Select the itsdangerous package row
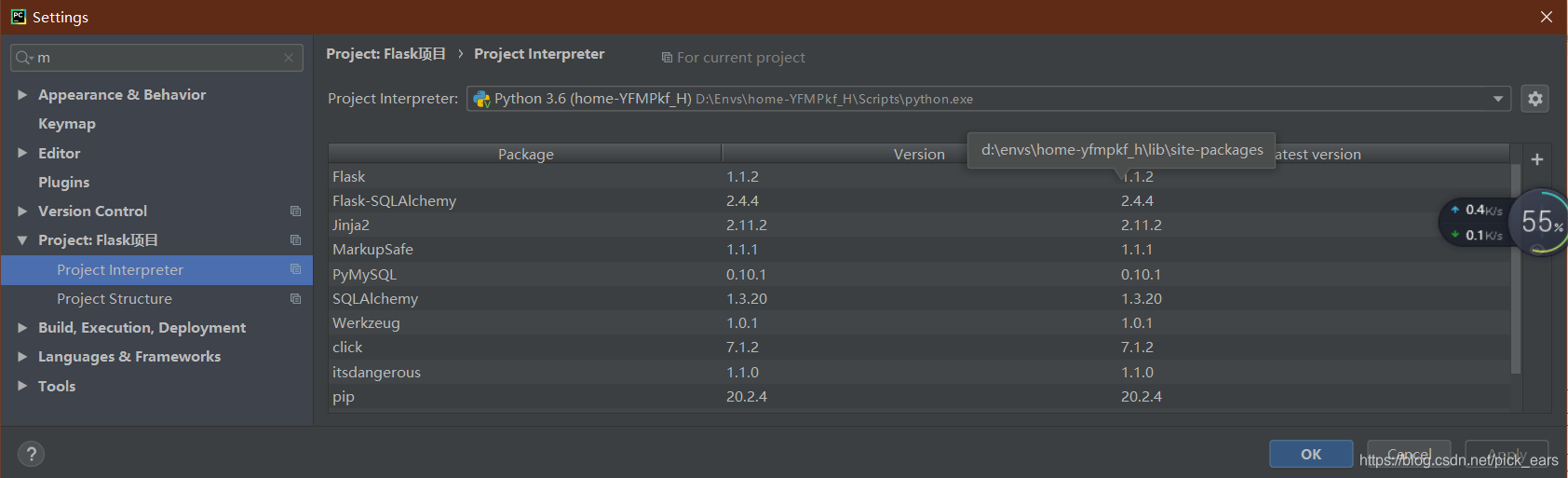The width and height of the screenshot is (1568, 478). [x=919, y=373]
